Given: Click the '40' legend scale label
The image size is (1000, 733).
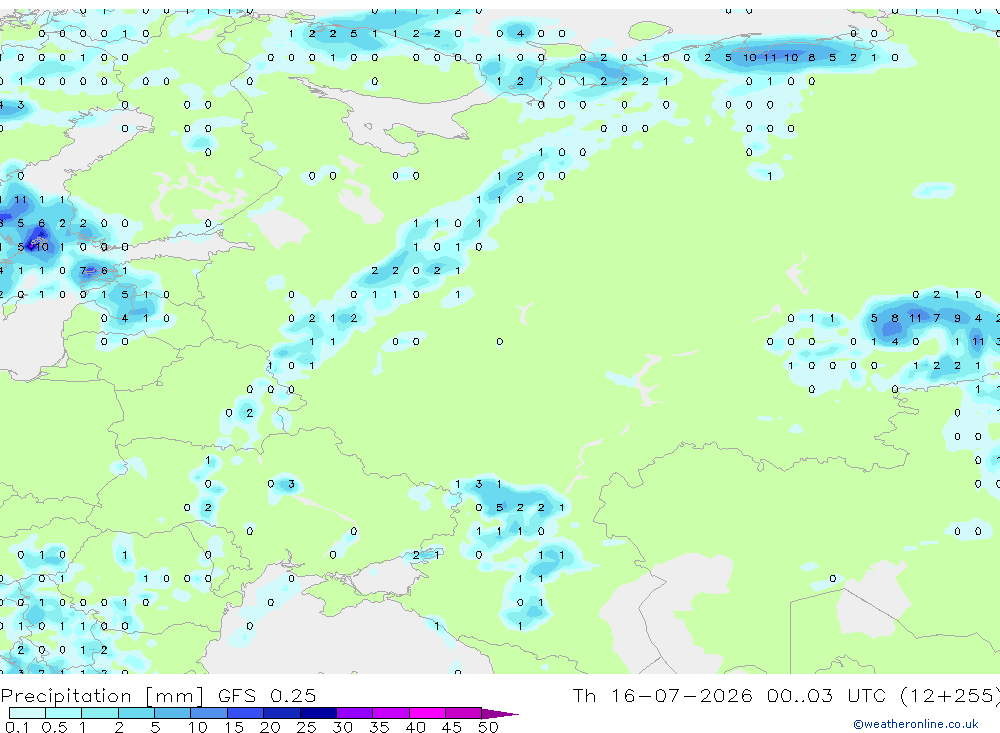Looking at the screenshot, I should click(415, 727).
